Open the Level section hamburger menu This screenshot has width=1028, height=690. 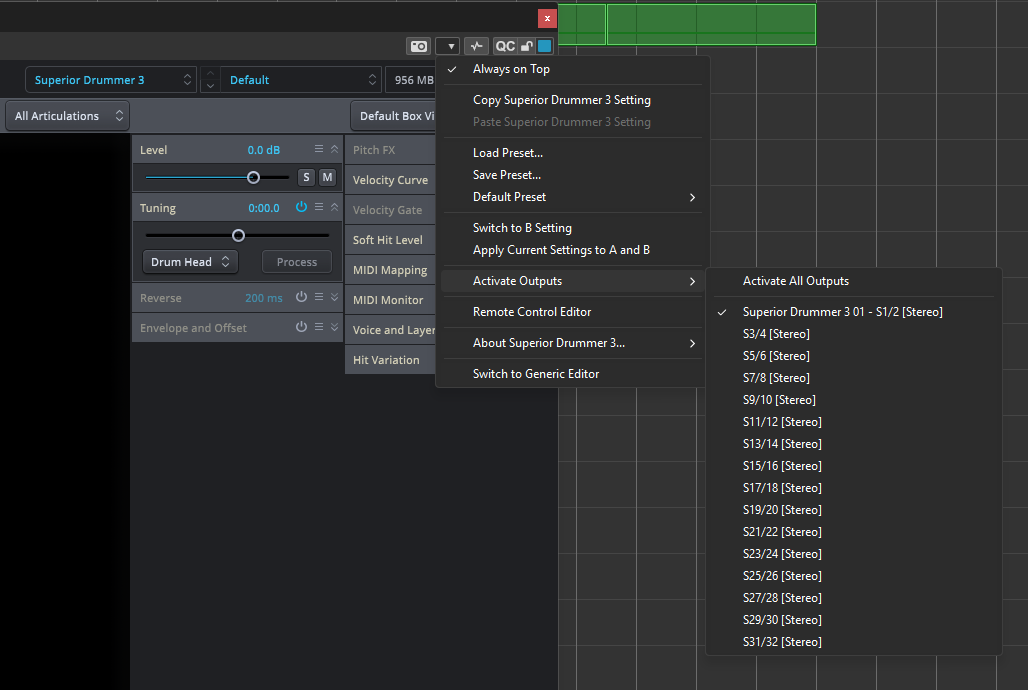click(x=319, y=149)
